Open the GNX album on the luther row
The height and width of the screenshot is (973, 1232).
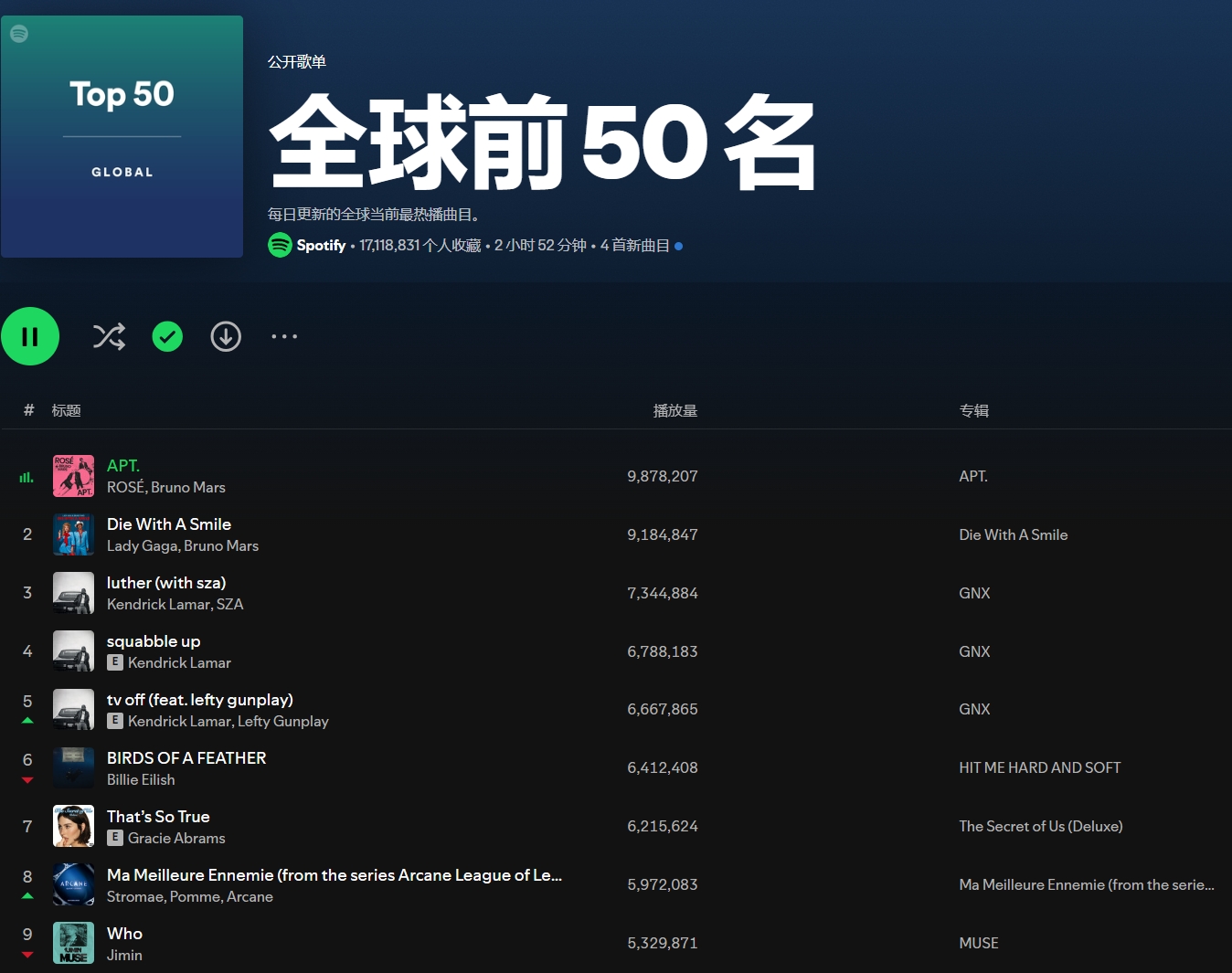(x=974, y=593)
